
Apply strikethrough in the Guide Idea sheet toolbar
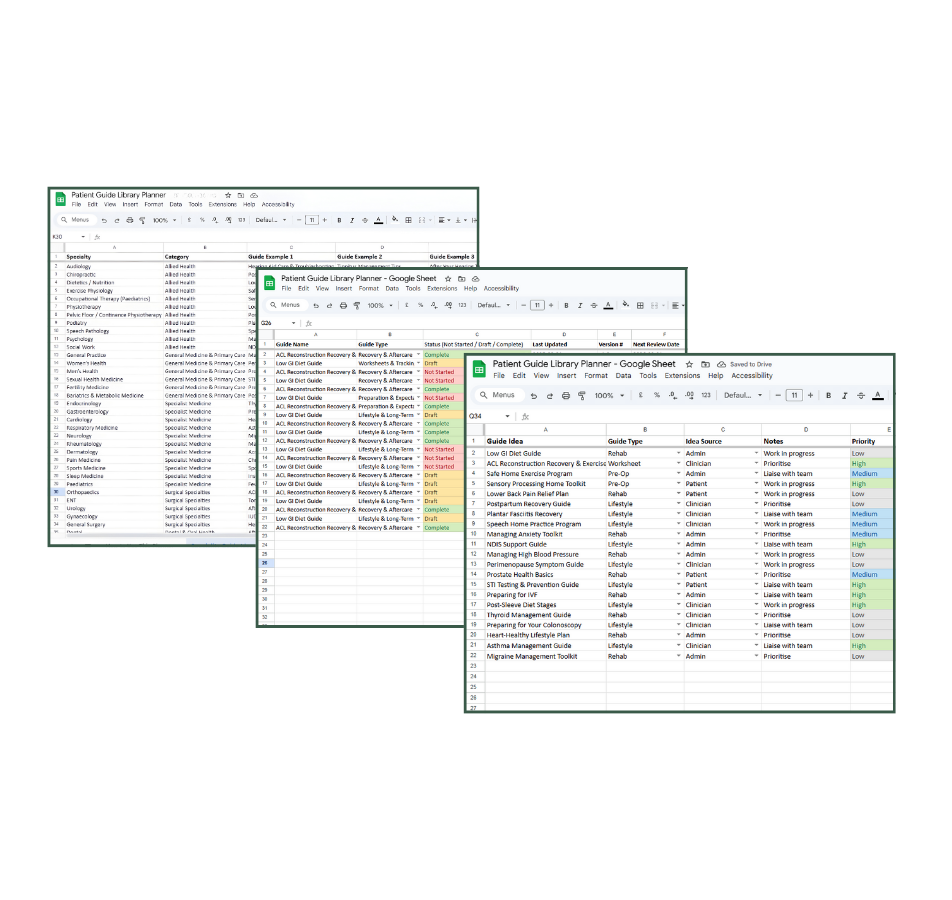(860, 395)
